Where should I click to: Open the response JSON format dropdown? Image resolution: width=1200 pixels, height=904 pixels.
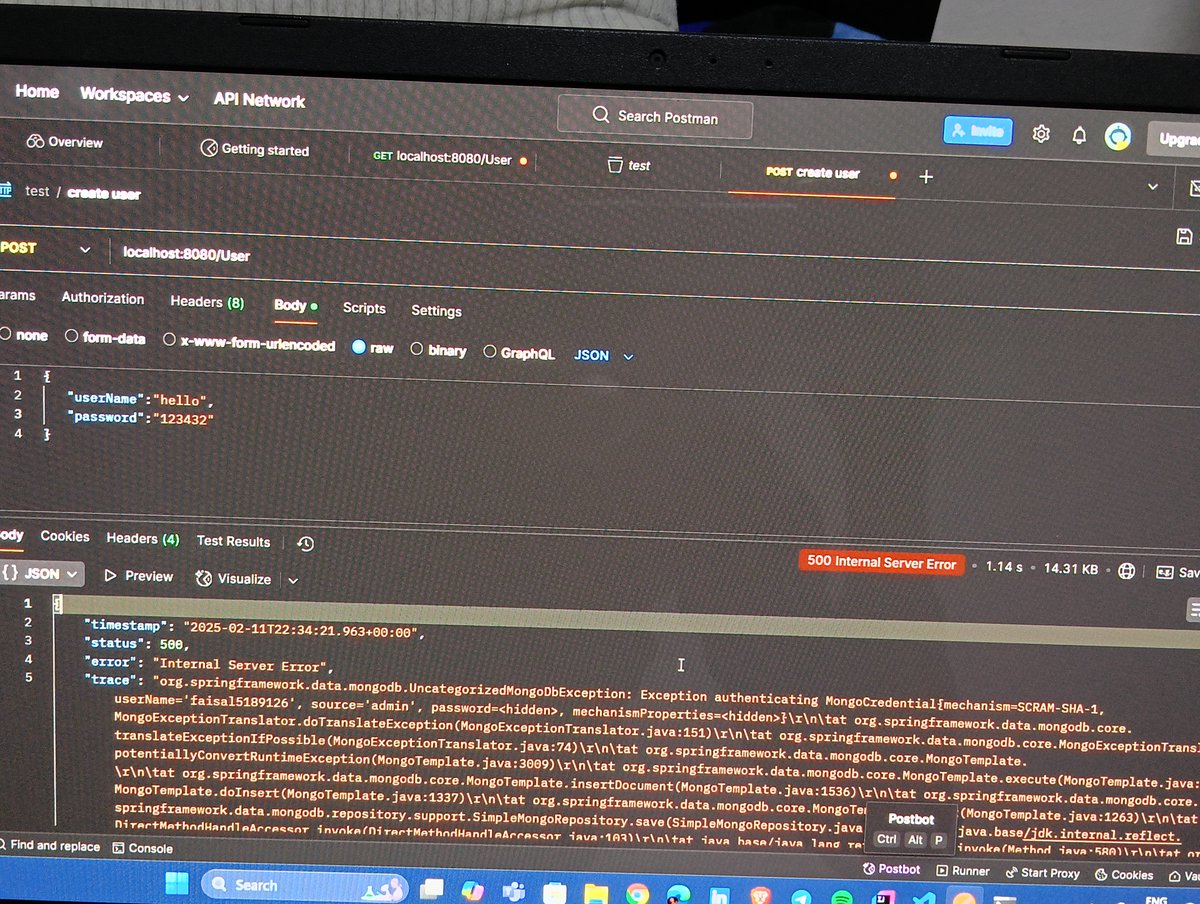pyautogui.click(x=42, y=574)
